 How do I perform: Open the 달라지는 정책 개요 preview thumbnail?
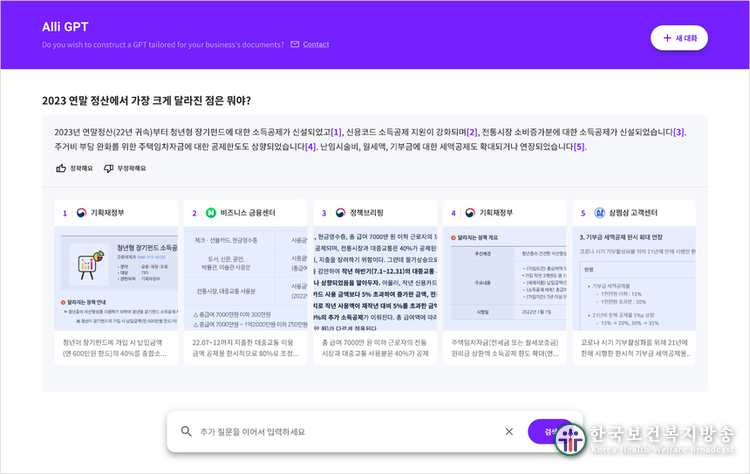tap(505, 278)
